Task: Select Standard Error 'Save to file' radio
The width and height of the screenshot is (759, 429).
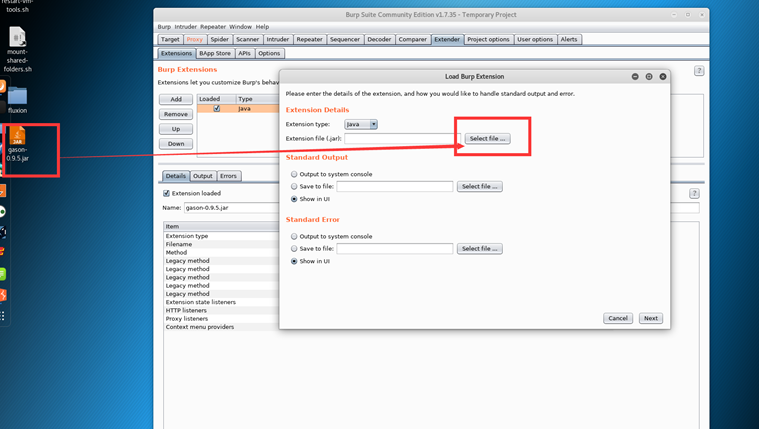Action: point(294,248)
